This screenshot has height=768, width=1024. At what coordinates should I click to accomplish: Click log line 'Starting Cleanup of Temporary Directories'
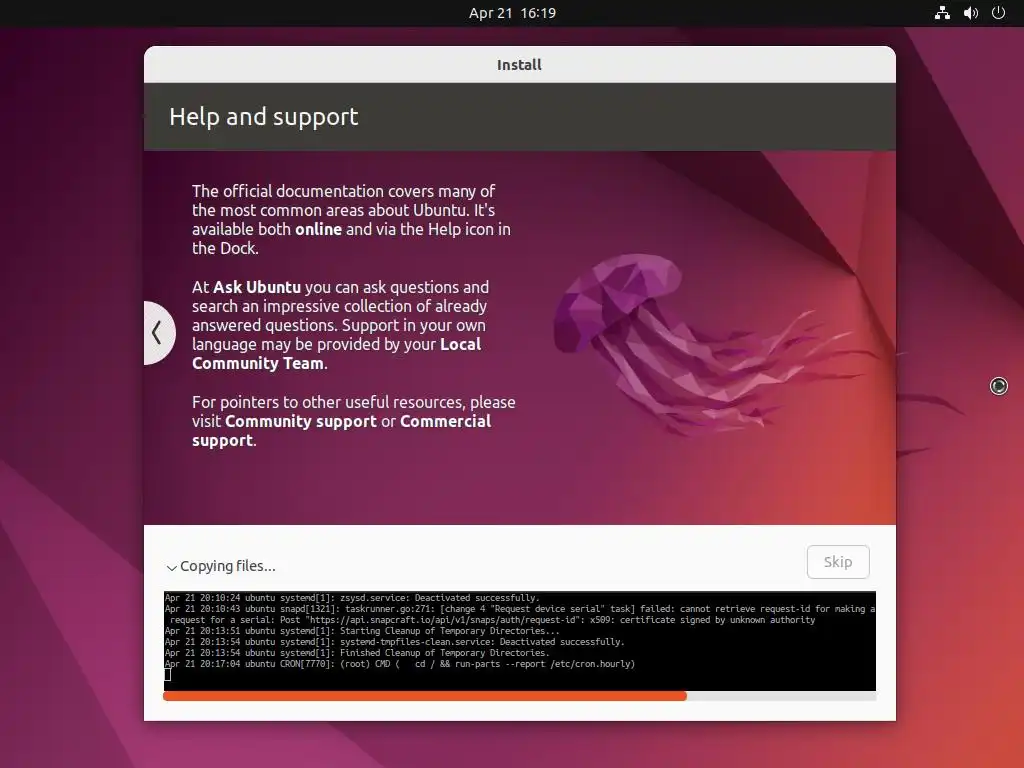click(x=362, y=631)
